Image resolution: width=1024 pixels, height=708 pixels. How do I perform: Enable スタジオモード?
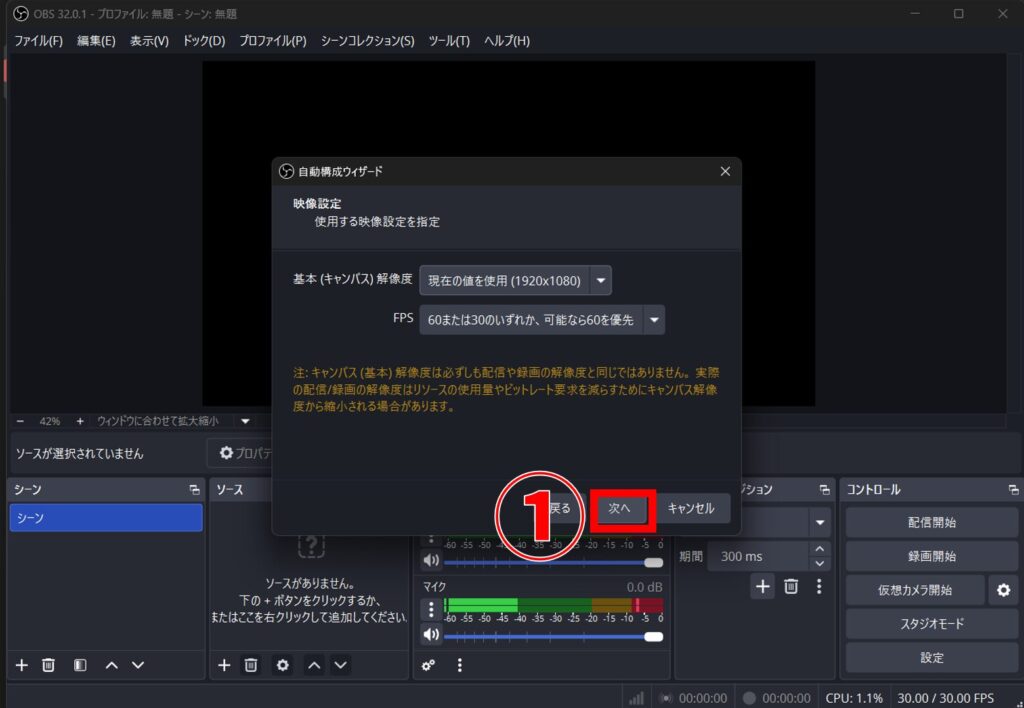click(x=931, y=623)
